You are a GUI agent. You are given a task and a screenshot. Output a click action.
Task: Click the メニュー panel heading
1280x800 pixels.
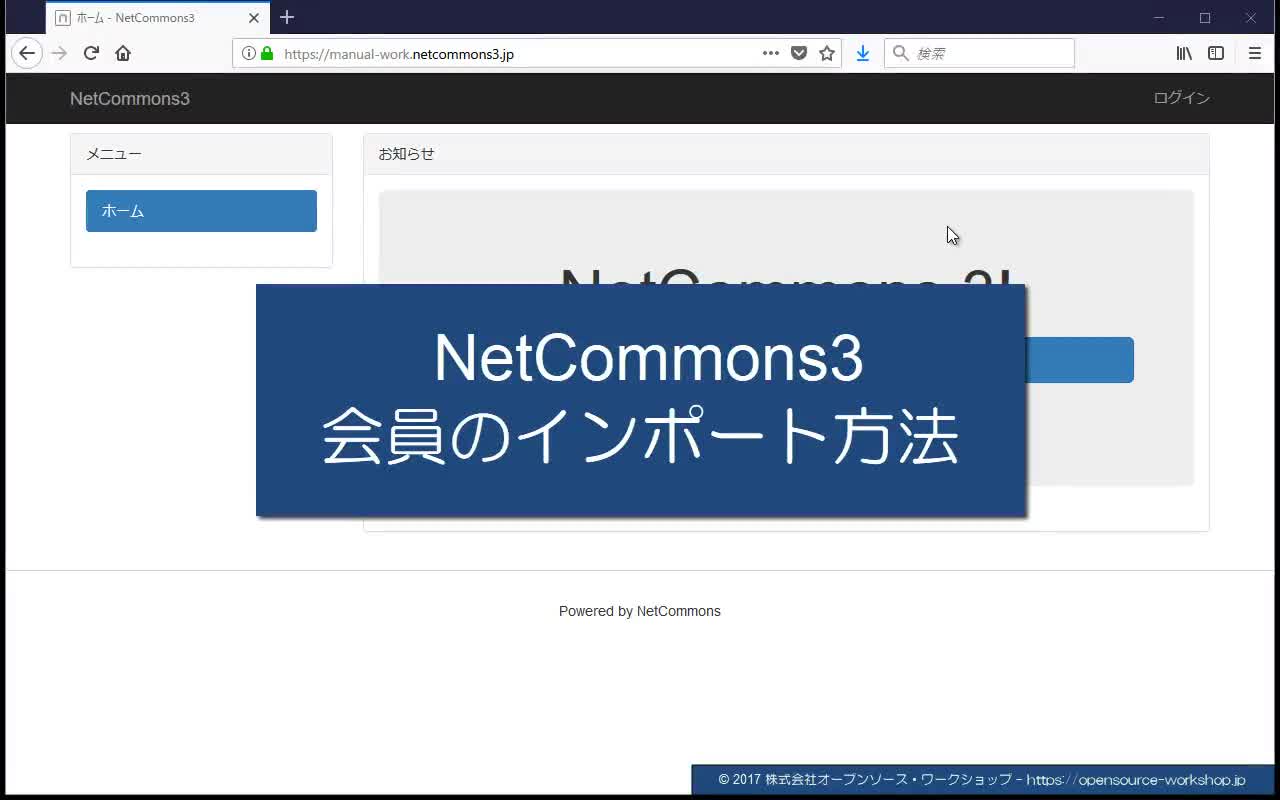(201, 154)
